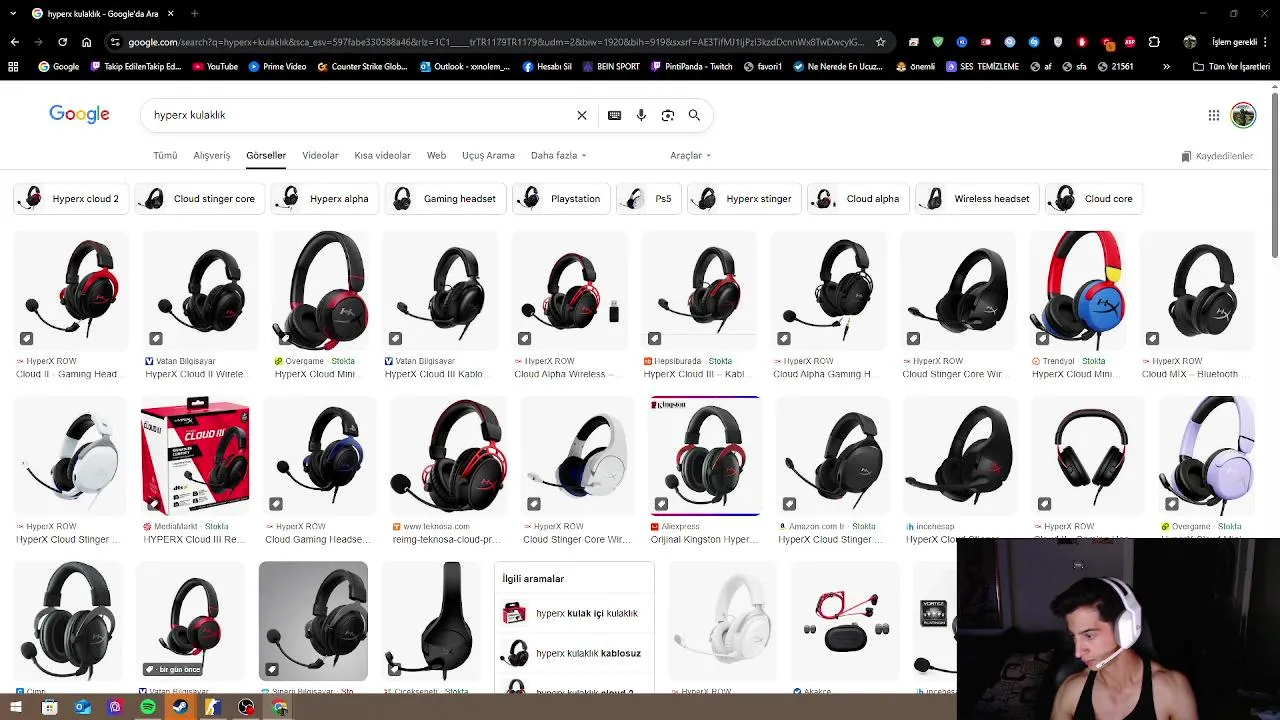
Task: Open the Chrome extensions puzzle icon
Action: 1154,42
